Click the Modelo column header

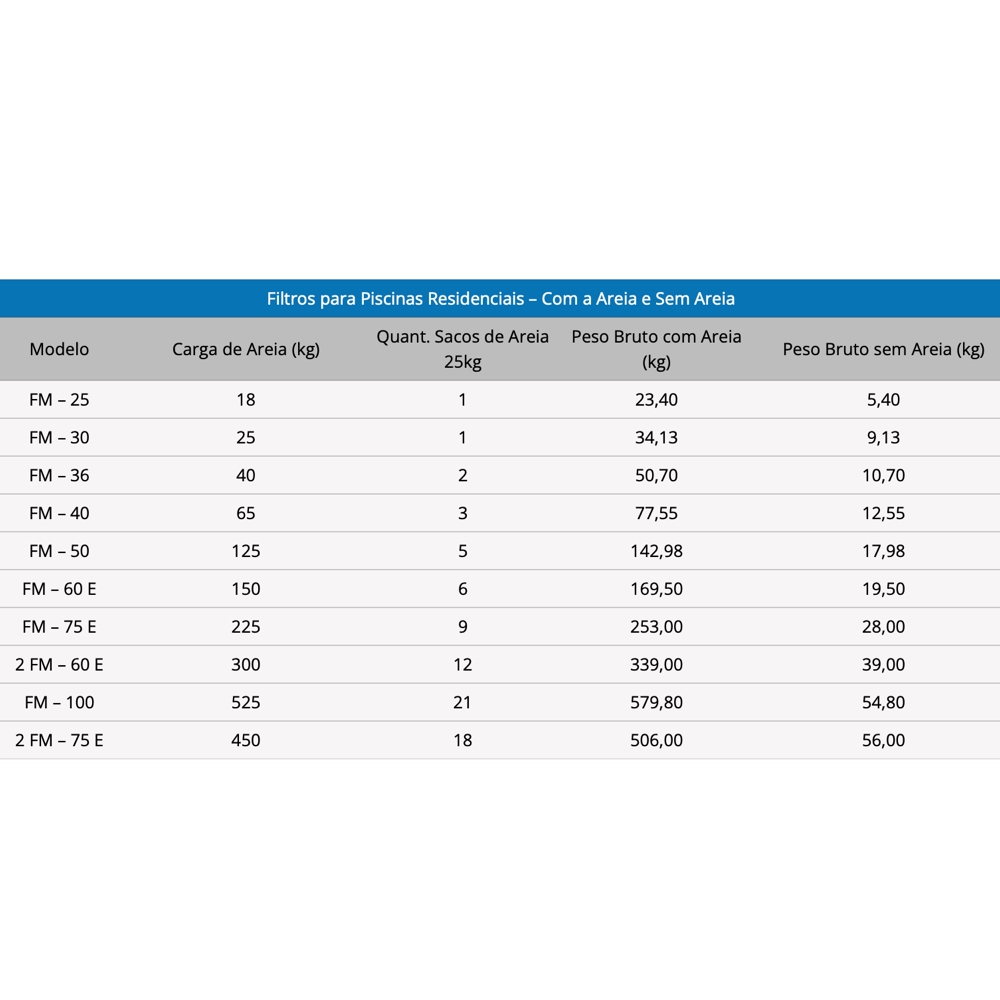click(x=59, y=349)
